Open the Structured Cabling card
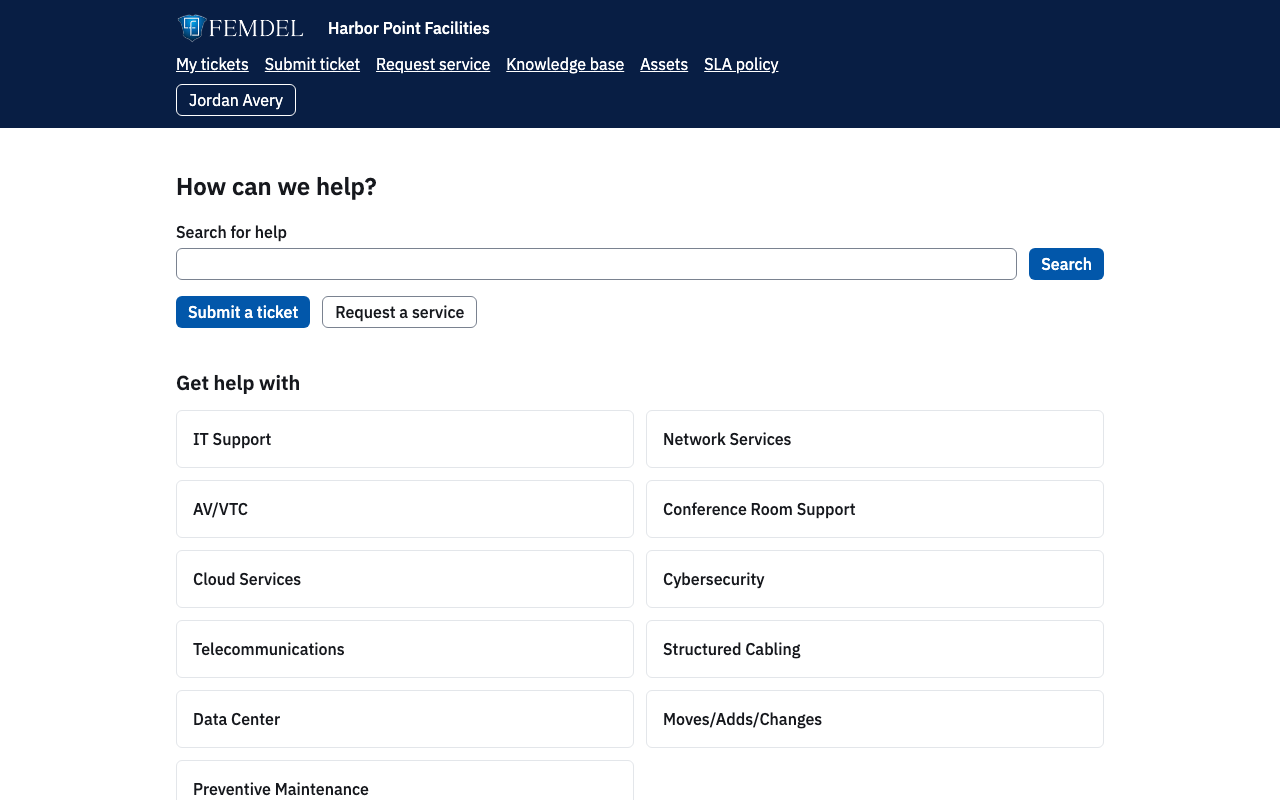The image size is (1280, 800). pos(875,649)
